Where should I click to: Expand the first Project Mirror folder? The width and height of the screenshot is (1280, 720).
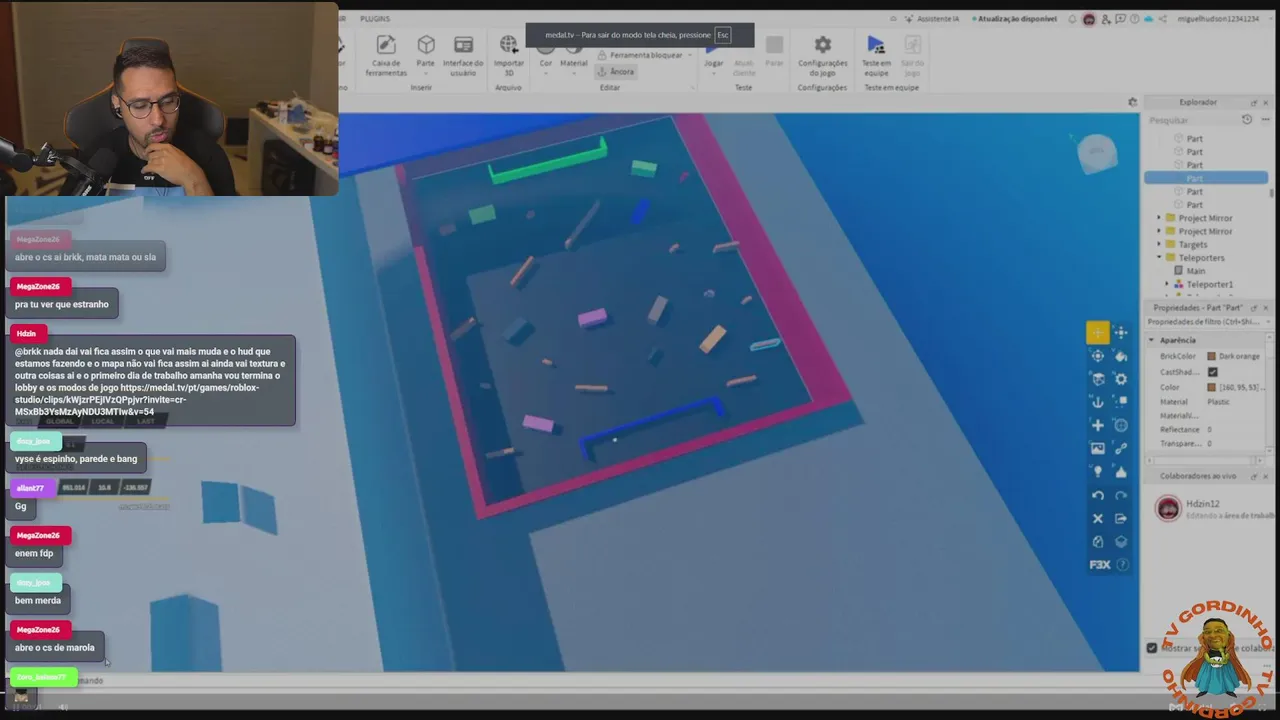[x=1159, y=218]
